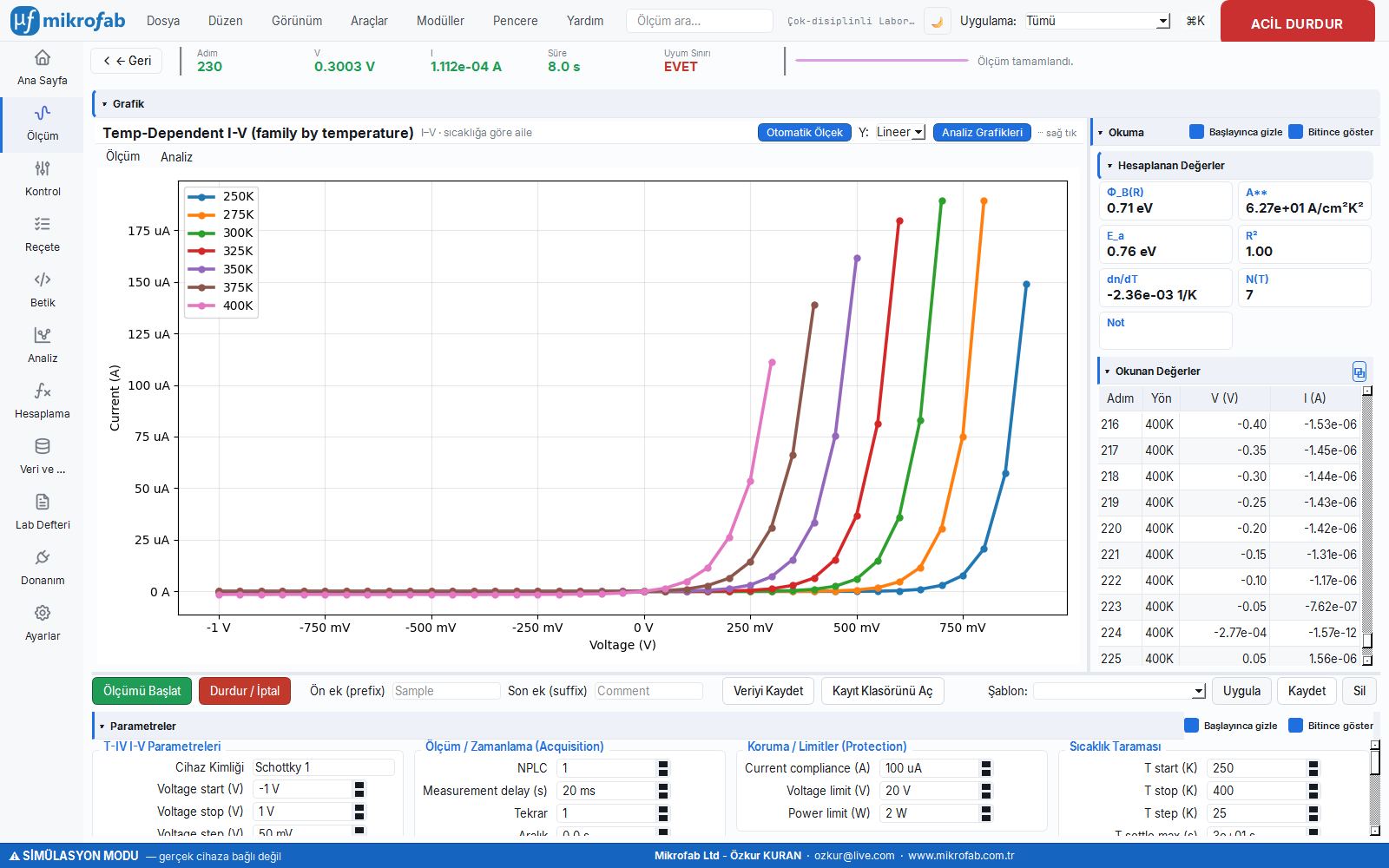Open the Betik code icon
The height and width of the screenshot is (868, 1389).
[x=43, y=279]
